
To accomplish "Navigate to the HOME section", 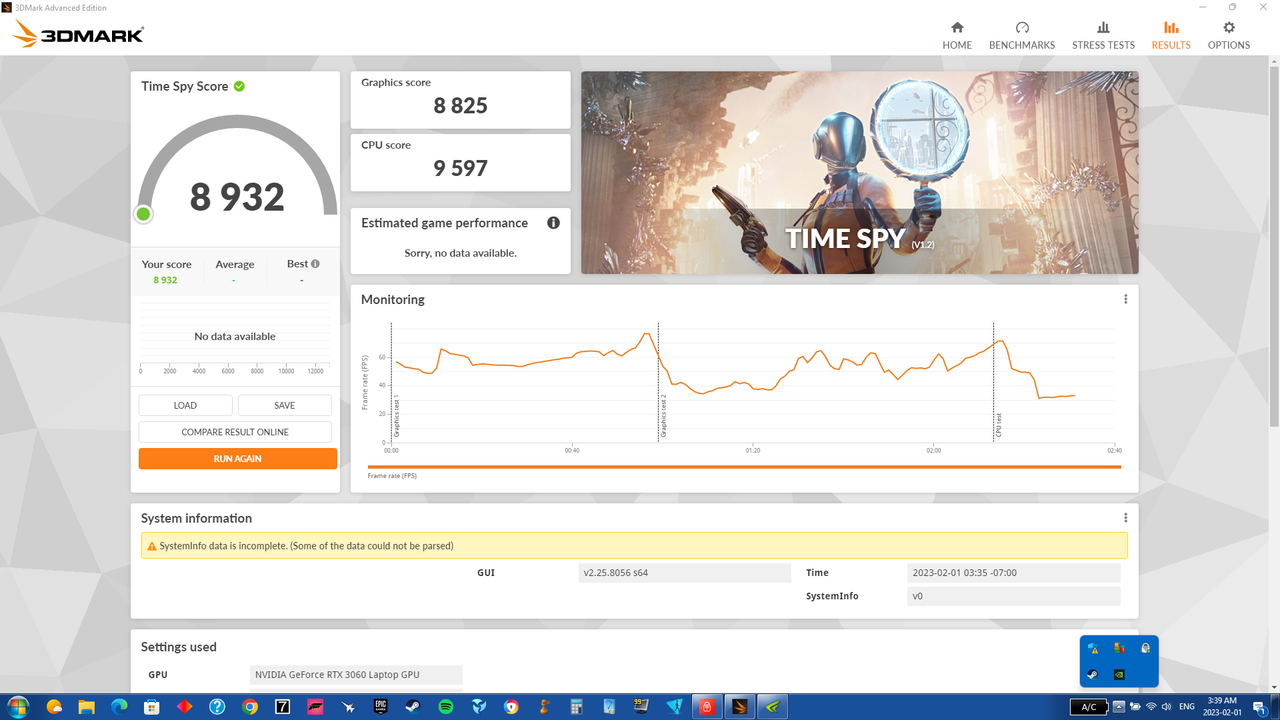I will point(957,33).
